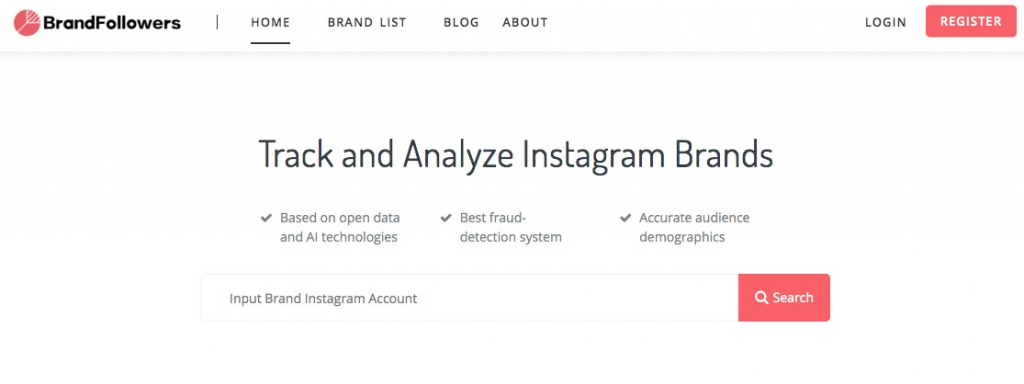The width and height of the screenshot is (1024, 384).
Task: Select the 'Based on open data' feature text
Action: coord(340,227)
